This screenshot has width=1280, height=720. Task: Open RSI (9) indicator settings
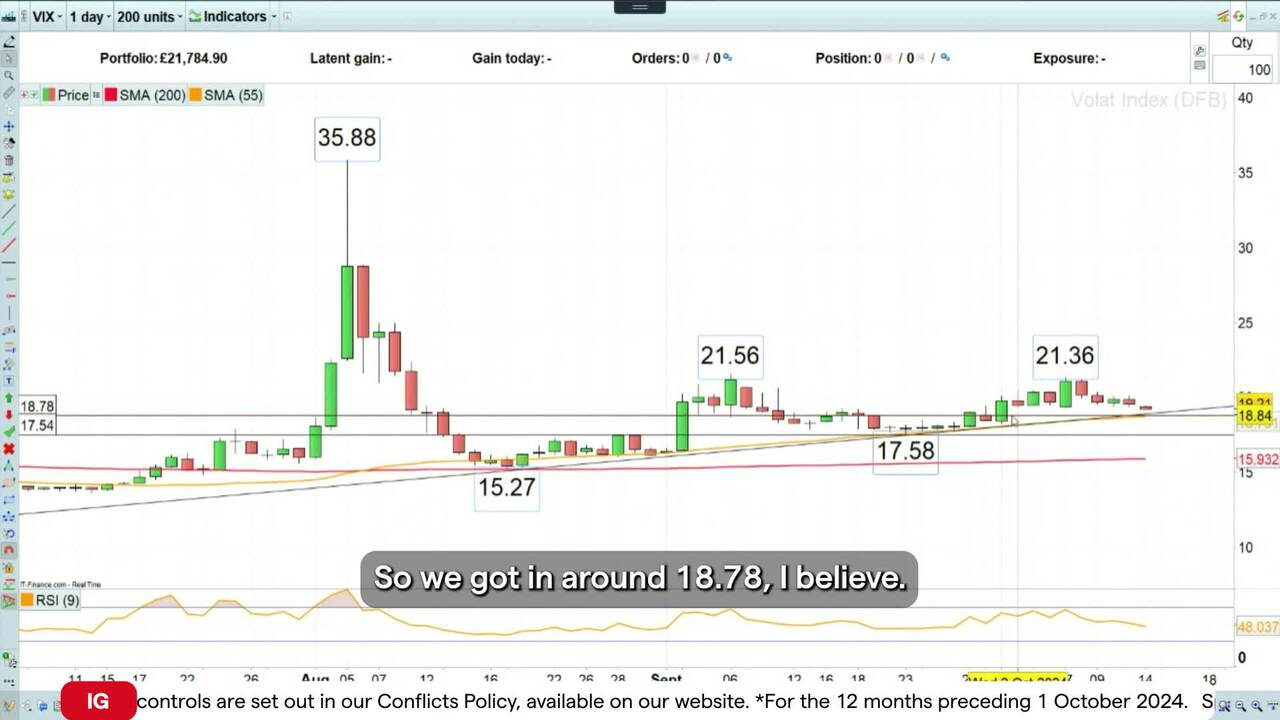click(56, 601)
